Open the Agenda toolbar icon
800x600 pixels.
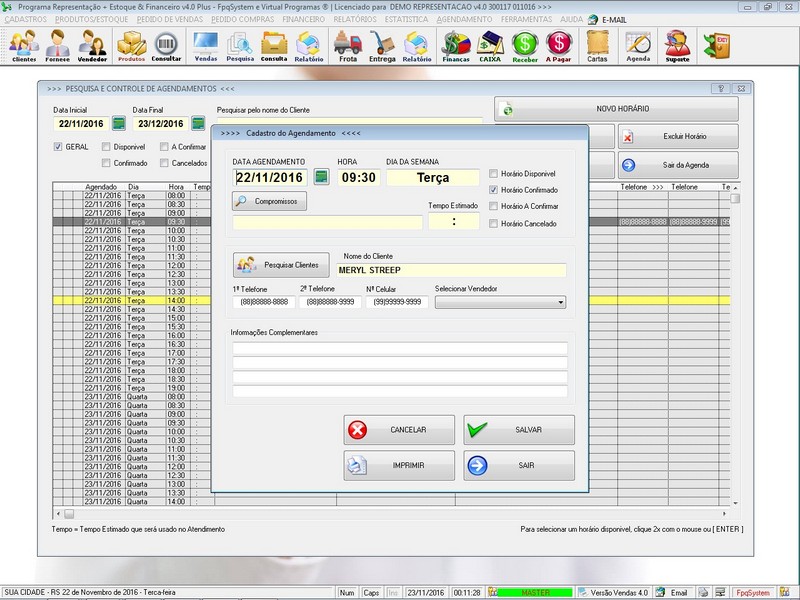pyautogui.click(x=638, y=45)
